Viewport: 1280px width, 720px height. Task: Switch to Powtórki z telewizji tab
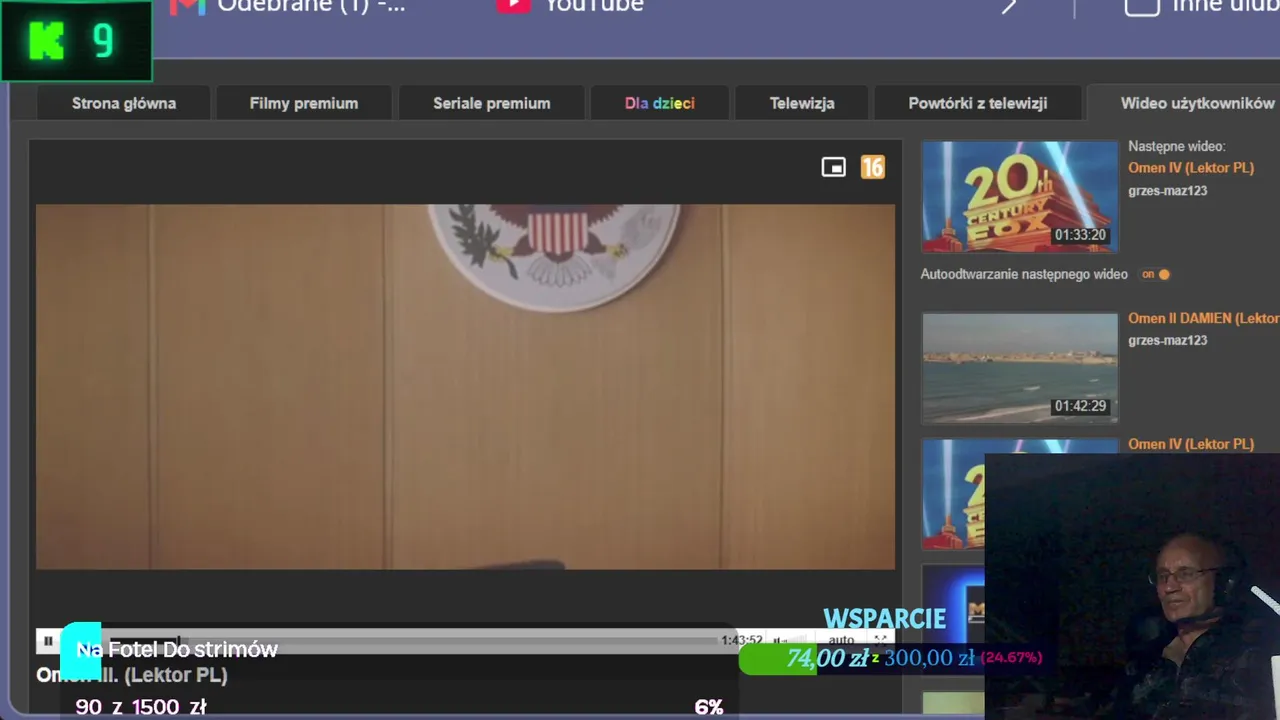point(978,103)
